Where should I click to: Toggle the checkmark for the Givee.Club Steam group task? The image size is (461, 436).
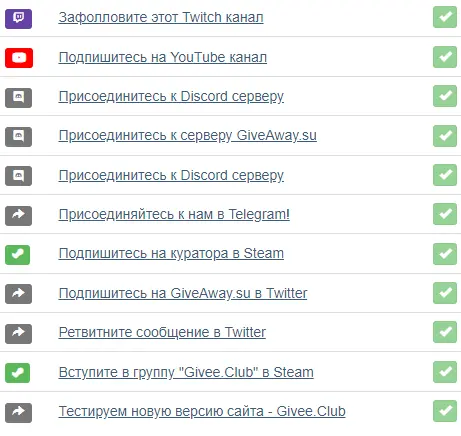click(445, 372)
